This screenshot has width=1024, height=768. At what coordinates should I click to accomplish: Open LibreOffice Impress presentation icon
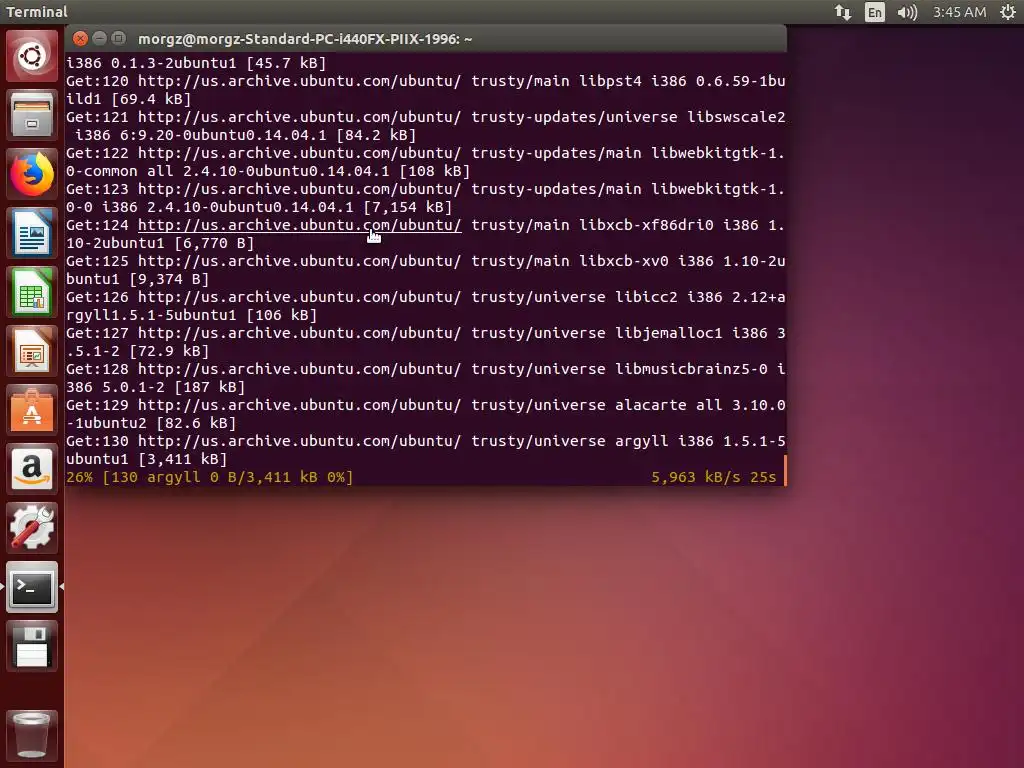(x=31, y=351)
